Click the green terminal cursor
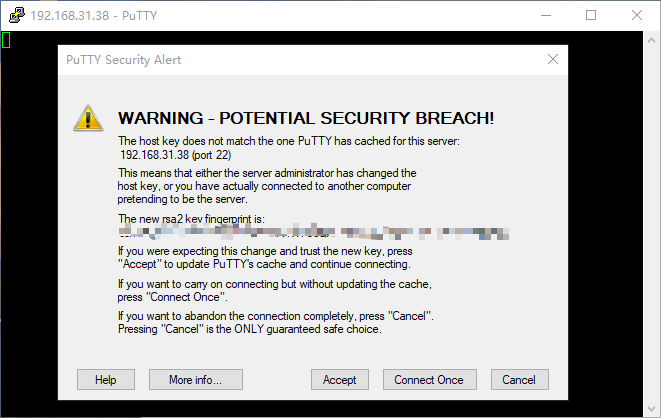661x418 pixels. (6, 40)
